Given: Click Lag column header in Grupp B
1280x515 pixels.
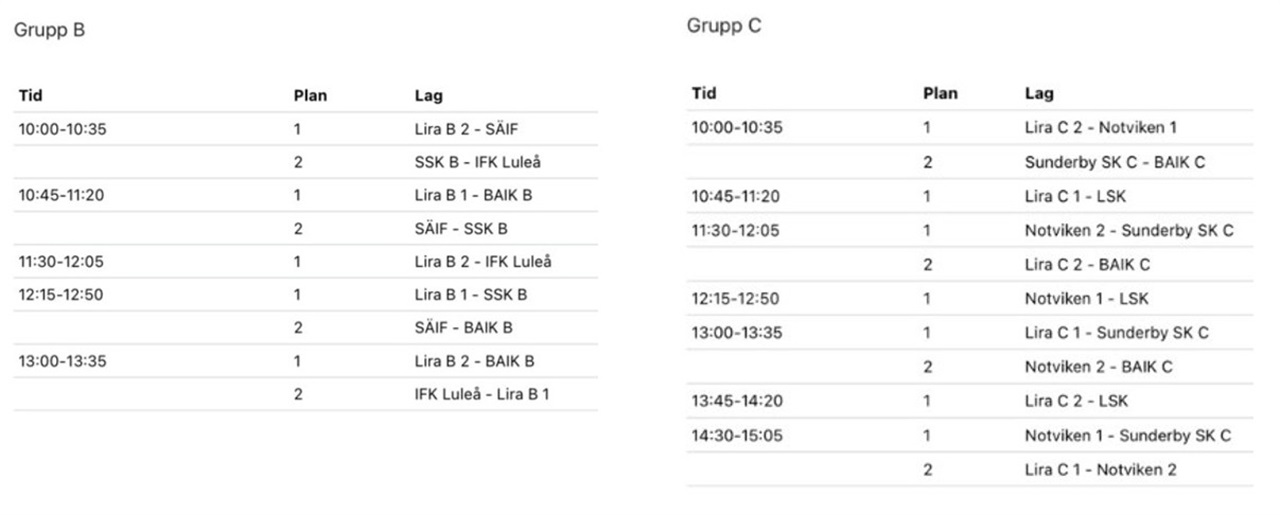Looking at the screenshot, I should click(x=428, y=97).
